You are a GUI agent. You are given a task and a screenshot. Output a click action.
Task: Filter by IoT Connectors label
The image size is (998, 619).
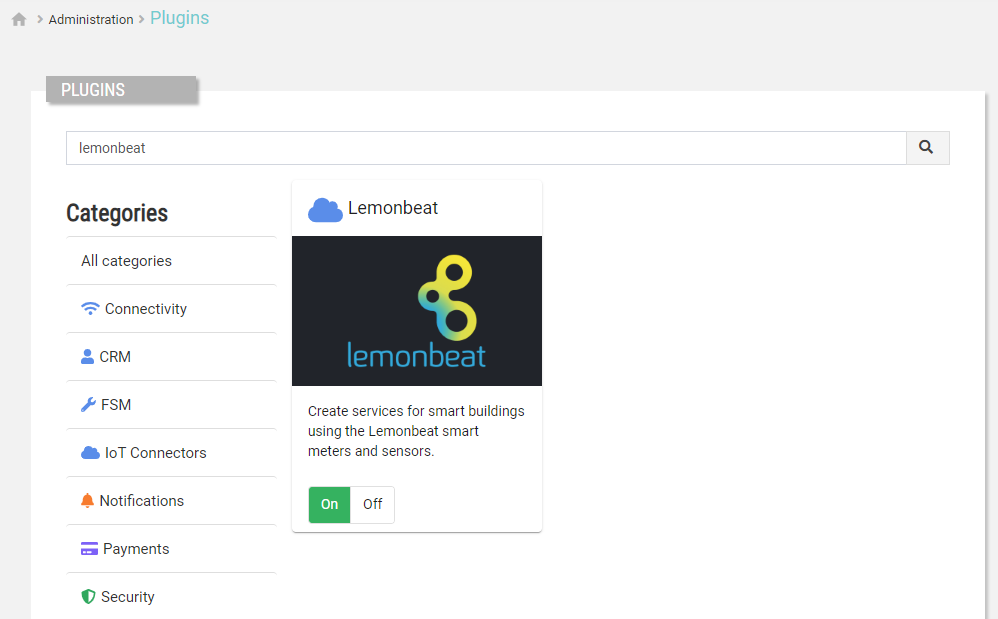pos(156,453)
